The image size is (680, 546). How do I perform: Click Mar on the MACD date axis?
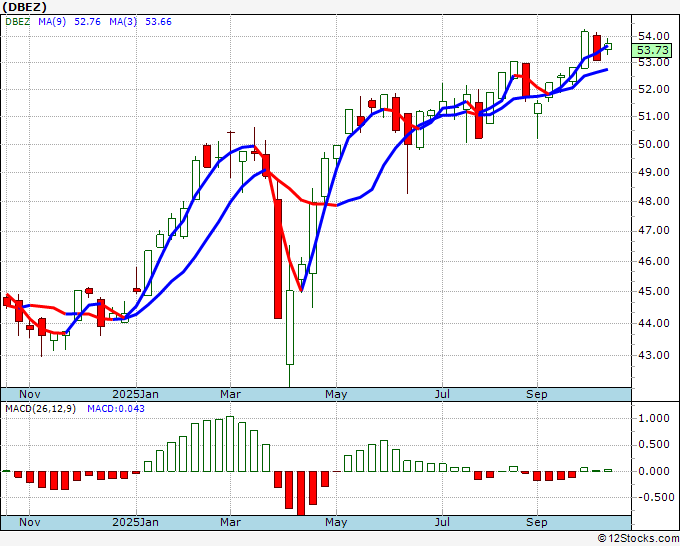[x=230, y=522]
